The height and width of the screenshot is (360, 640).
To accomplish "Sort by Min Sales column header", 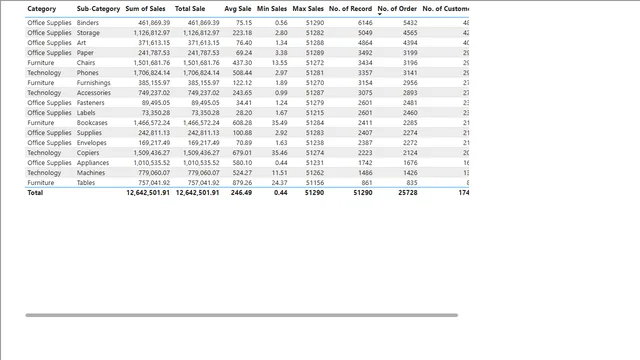I will 272,9.
